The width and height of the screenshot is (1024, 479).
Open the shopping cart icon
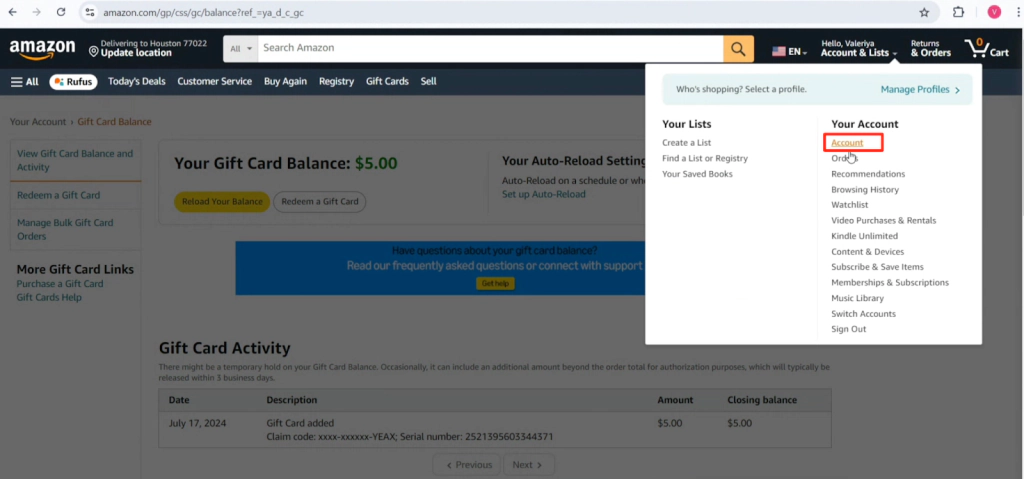(x=987, y=48)
